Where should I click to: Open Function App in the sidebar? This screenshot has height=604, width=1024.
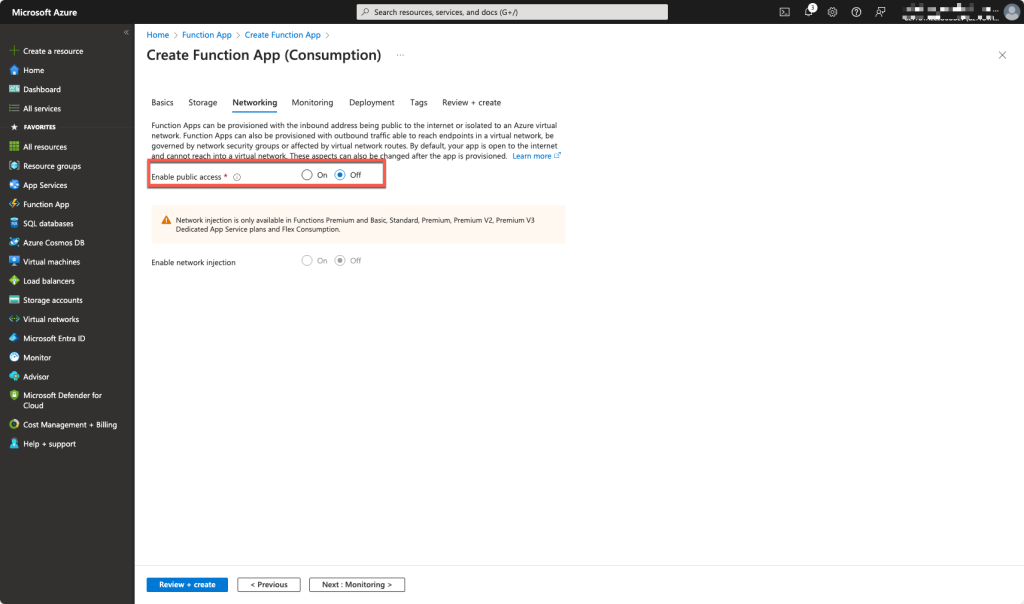click(46, 204)
